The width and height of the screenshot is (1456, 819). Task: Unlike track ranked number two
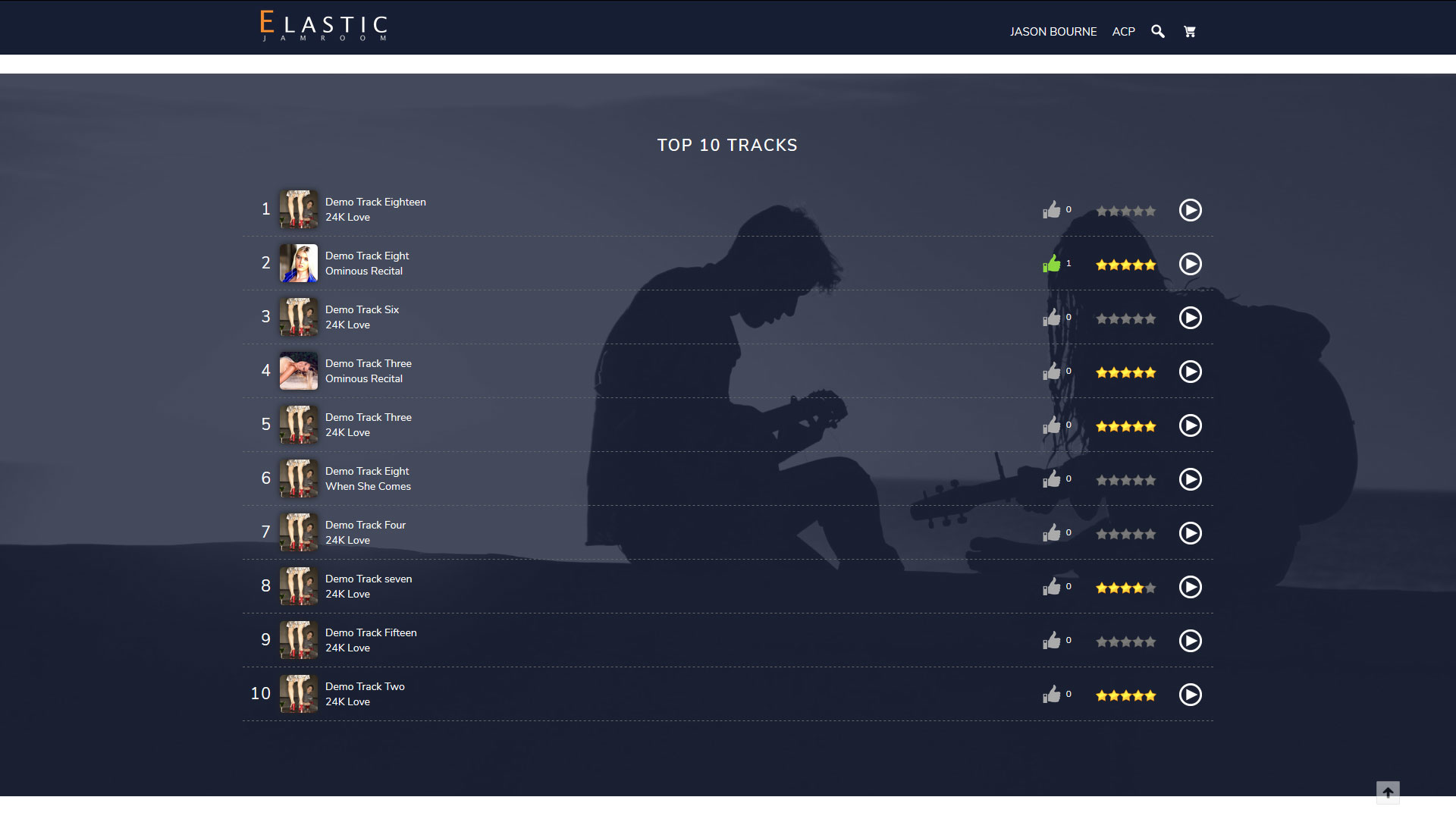[x=1051, y=264]
